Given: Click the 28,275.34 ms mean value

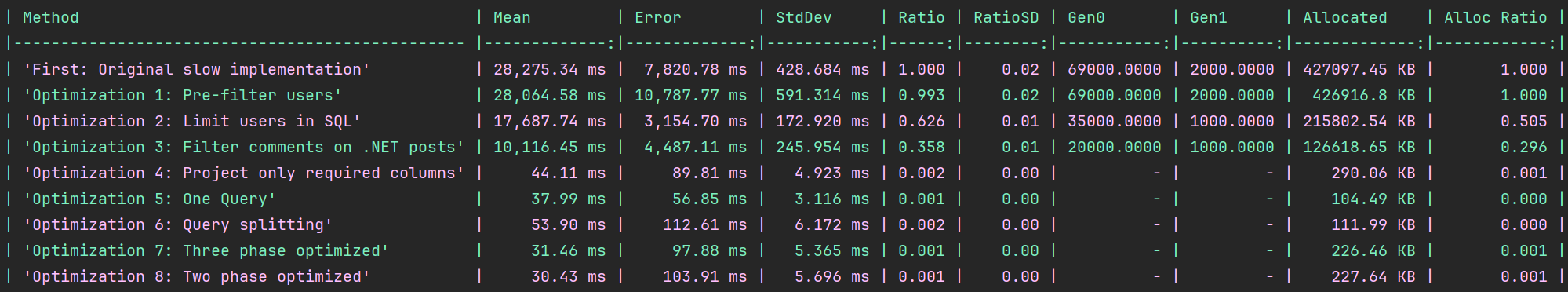Looking at the screenshot, I should pyautogui.click(x=550, y=69).
